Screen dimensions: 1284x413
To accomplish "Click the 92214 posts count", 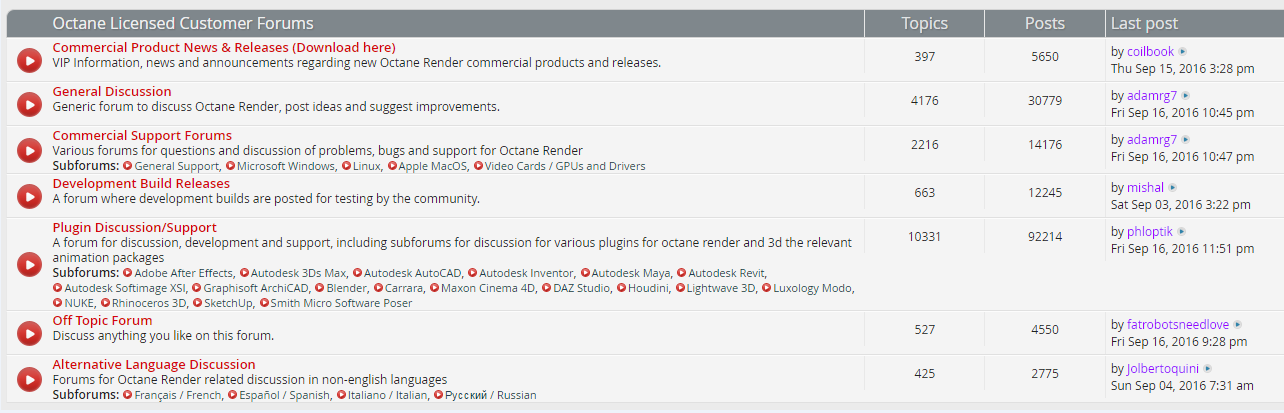I will pyautogui.click(x=1045, y=237).
